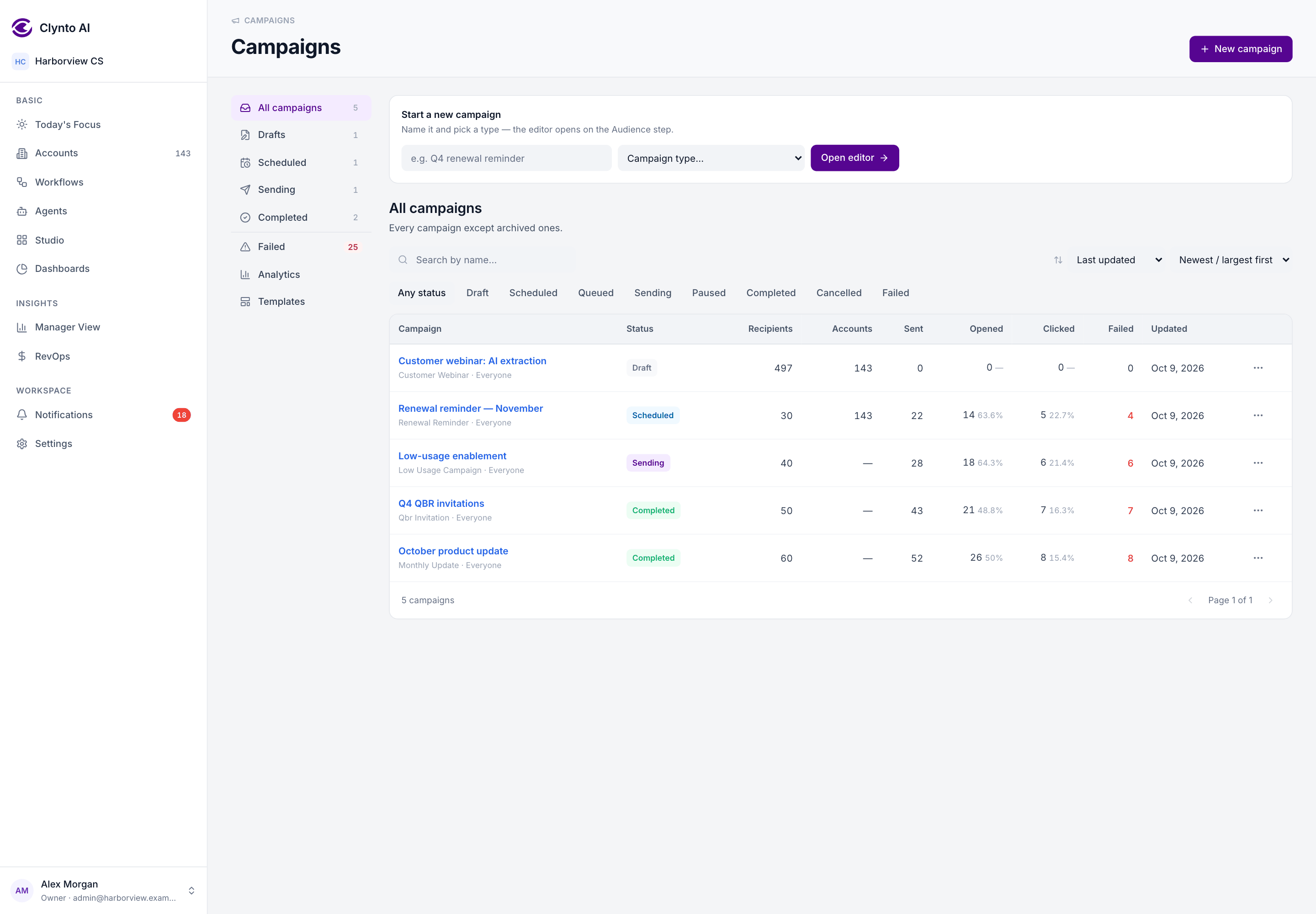Click the Settings gear icon
The image size is (1316, 914).
pyautogui.click(x=22, y=444)
